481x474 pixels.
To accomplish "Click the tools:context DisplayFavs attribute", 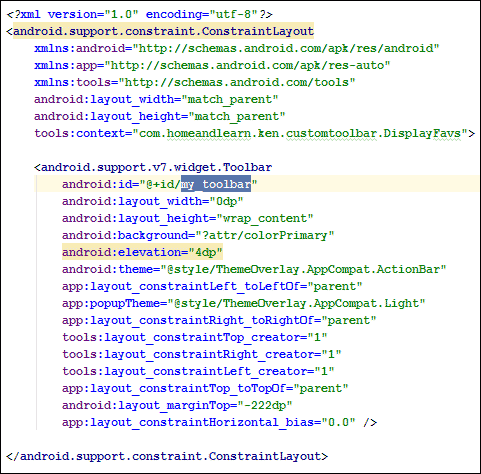I will [x=254, y=133].
